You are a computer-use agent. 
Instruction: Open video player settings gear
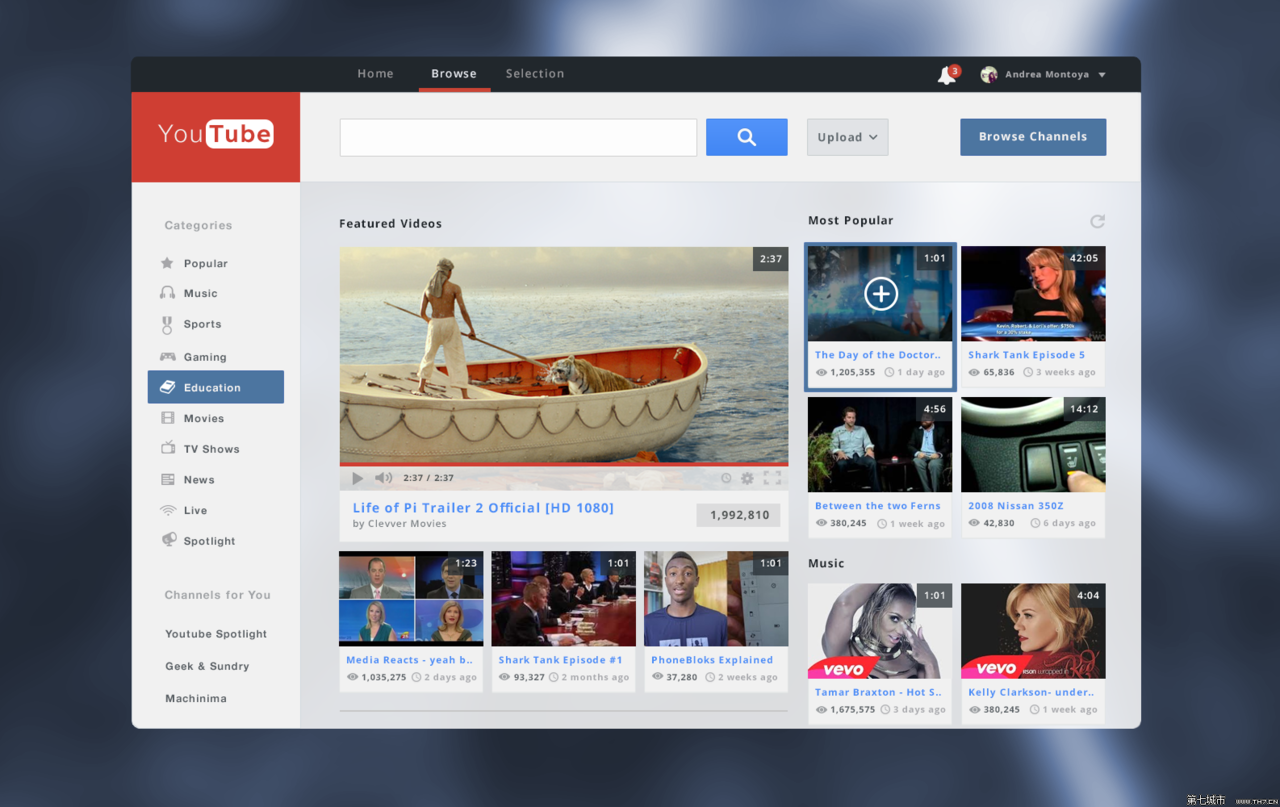747,478
